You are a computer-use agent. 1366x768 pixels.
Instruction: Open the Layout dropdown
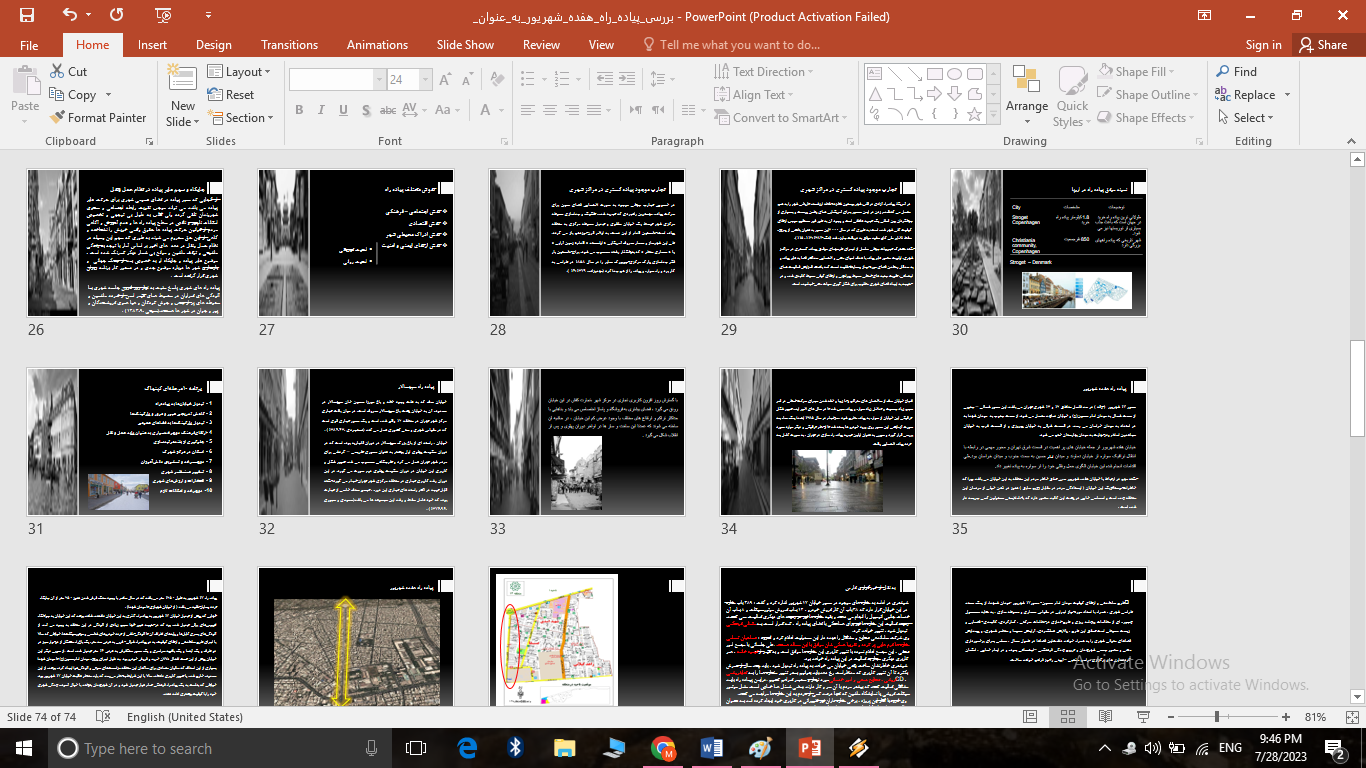[x=241, y=72]
